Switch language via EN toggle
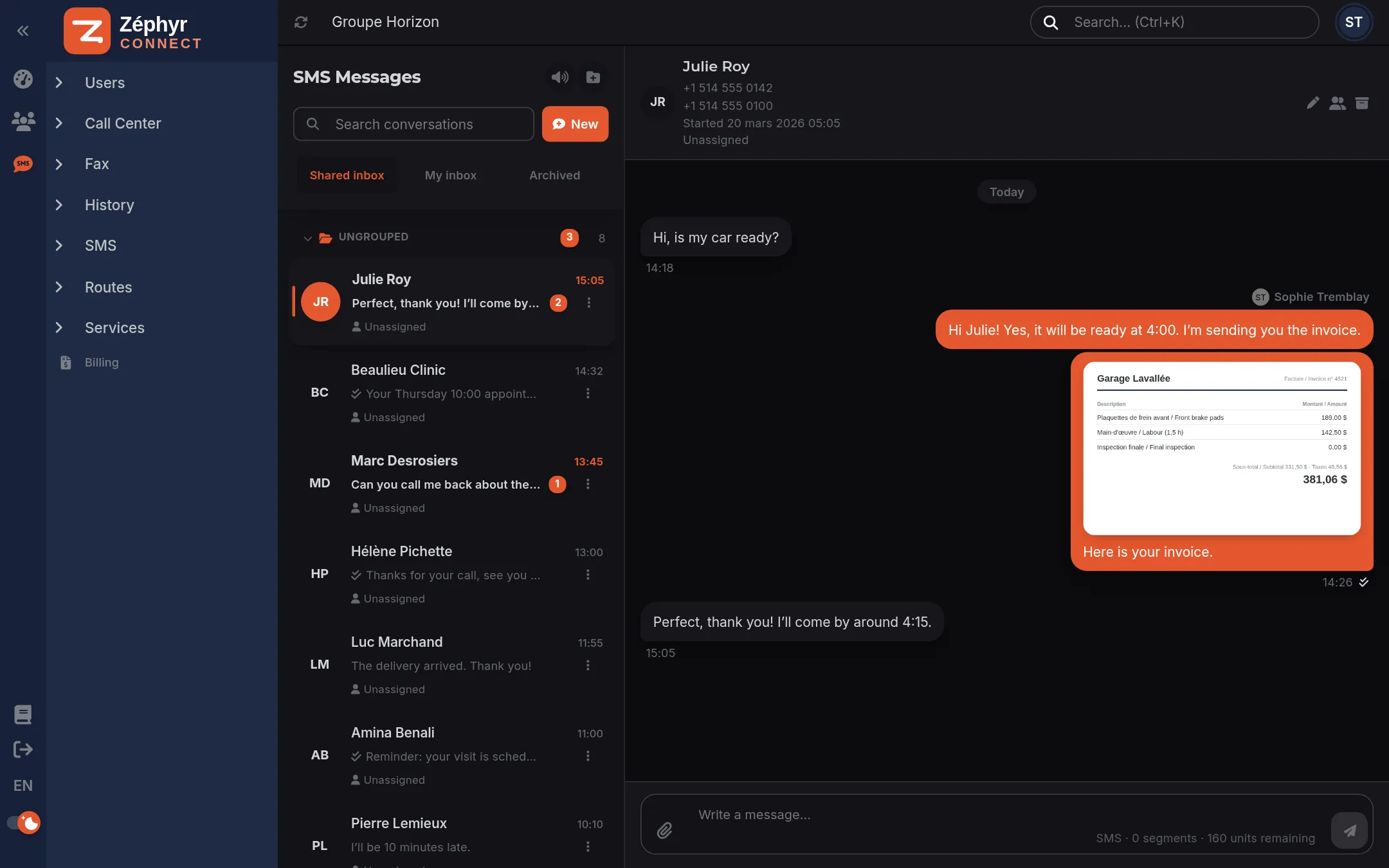1389x868 pixels. pyautogui.click(x=23, y=785)
